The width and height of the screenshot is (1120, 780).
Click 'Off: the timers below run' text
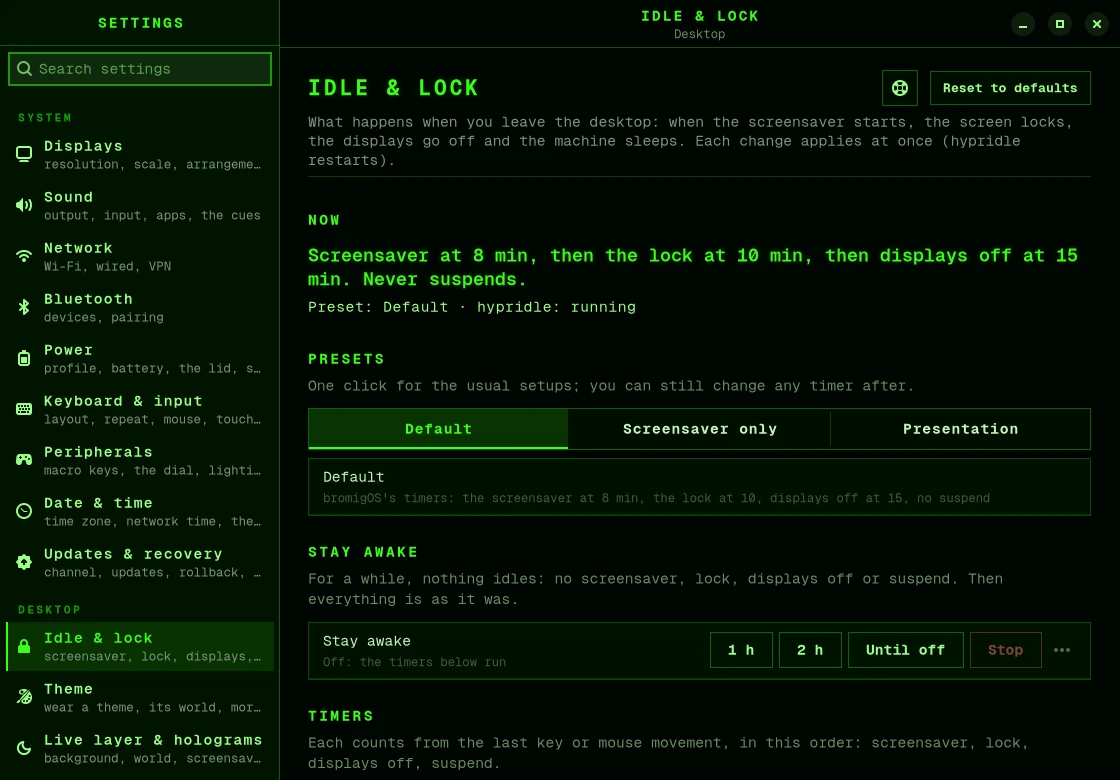(x=414, y=662)
